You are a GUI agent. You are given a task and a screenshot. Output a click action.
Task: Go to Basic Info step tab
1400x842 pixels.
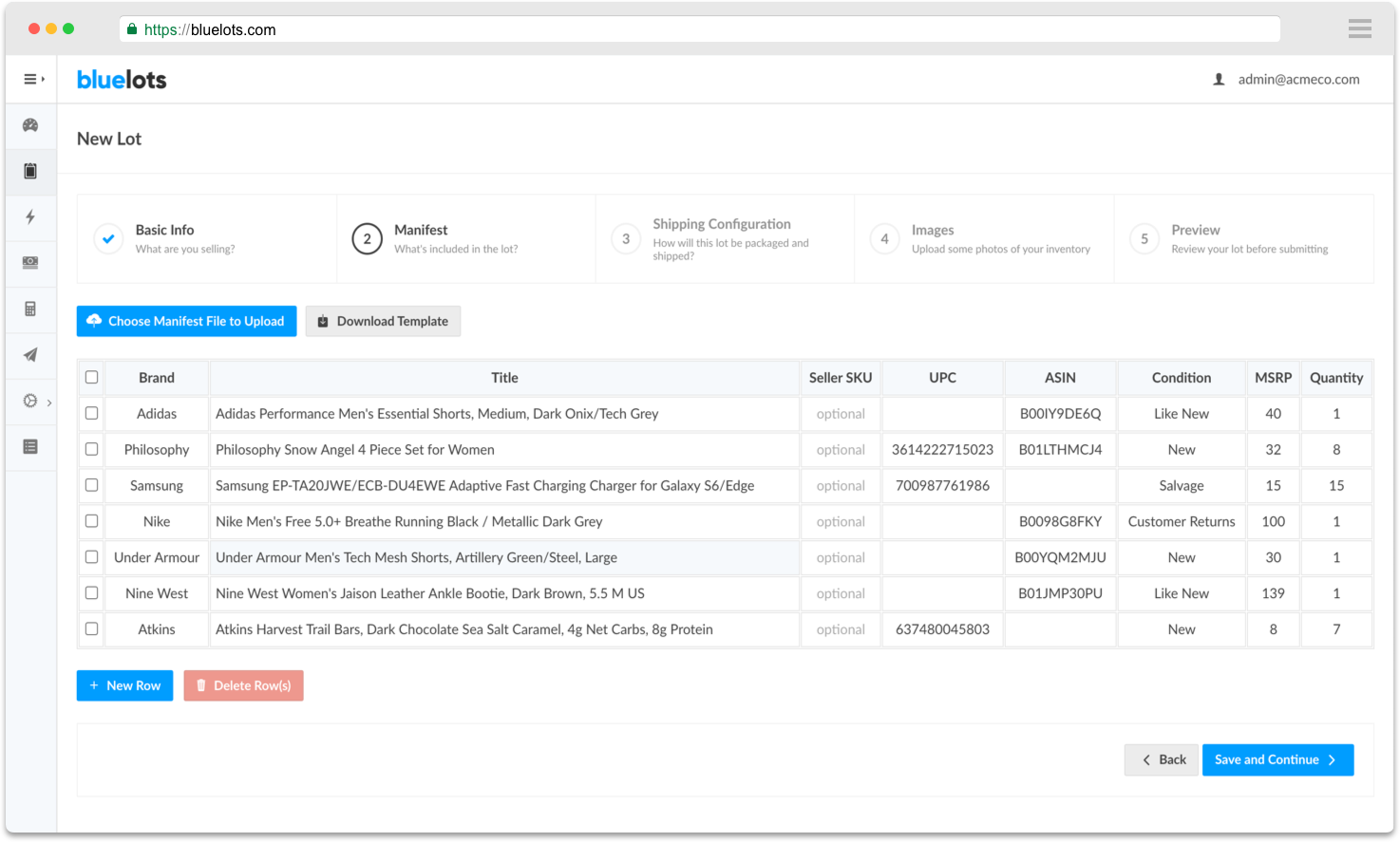pos(207,238)
